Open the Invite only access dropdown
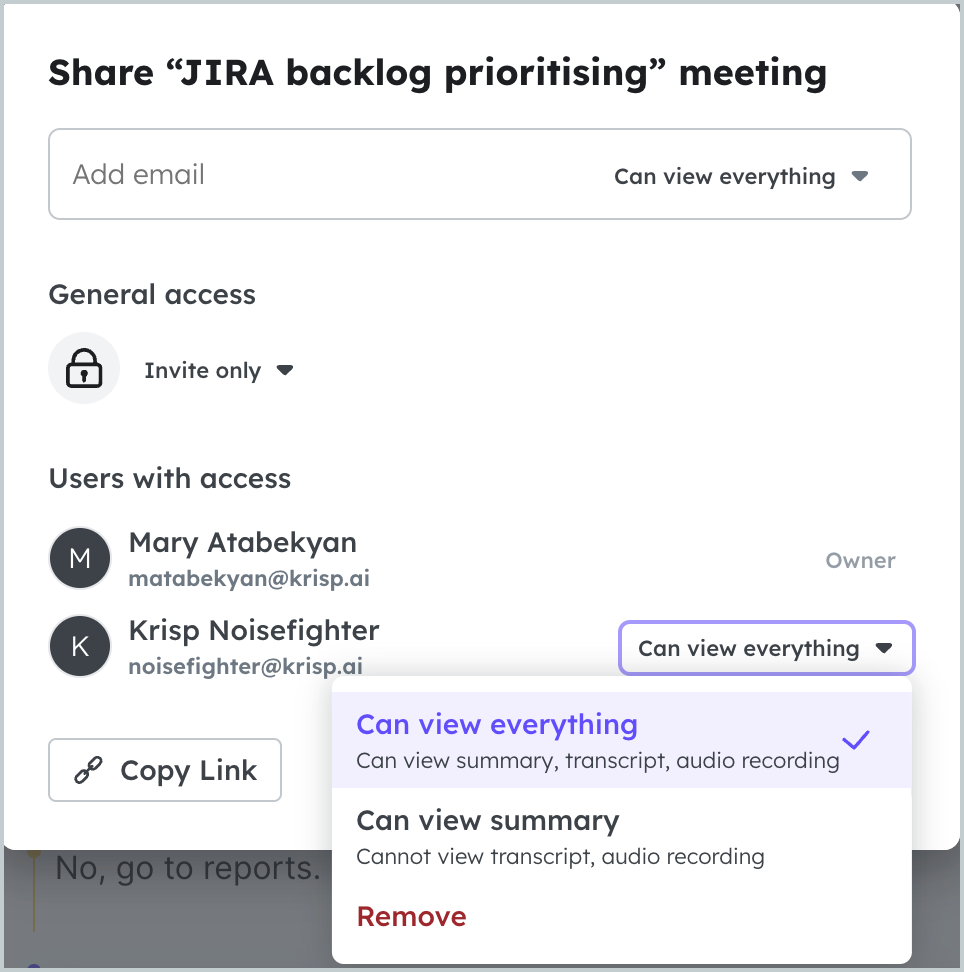This screenshot has height=972, width=964. click(x=219, y=370)
